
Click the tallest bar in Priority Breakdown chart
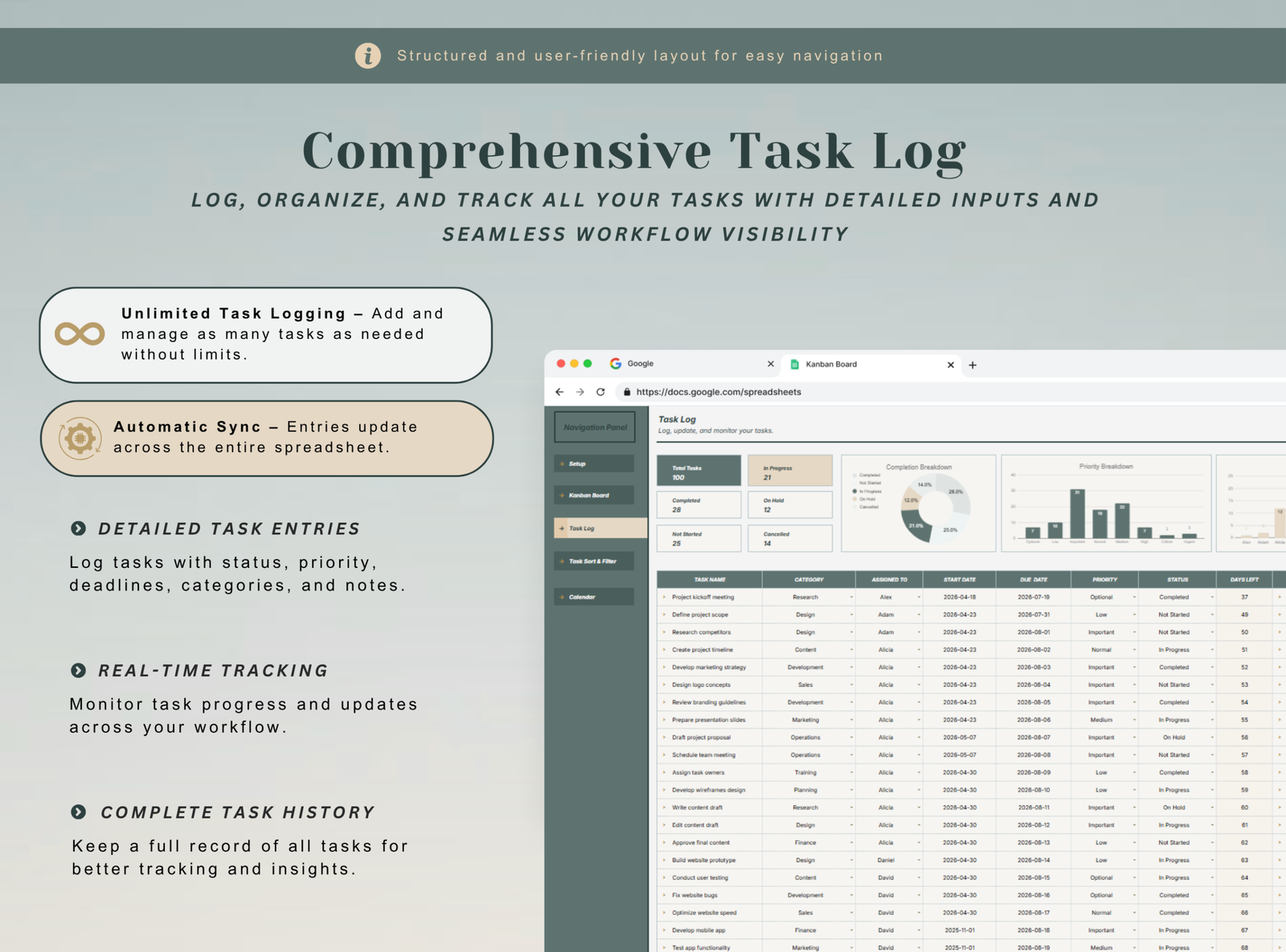coord(1078,513)
